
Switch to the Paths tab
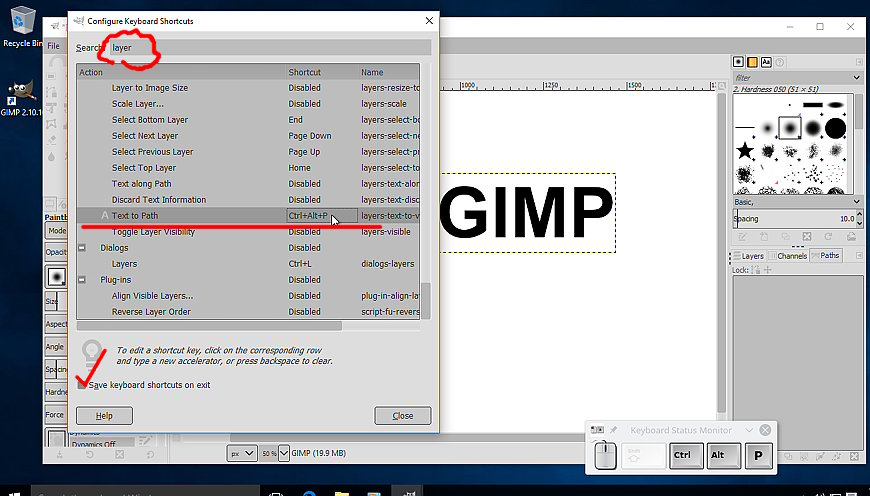826,256
